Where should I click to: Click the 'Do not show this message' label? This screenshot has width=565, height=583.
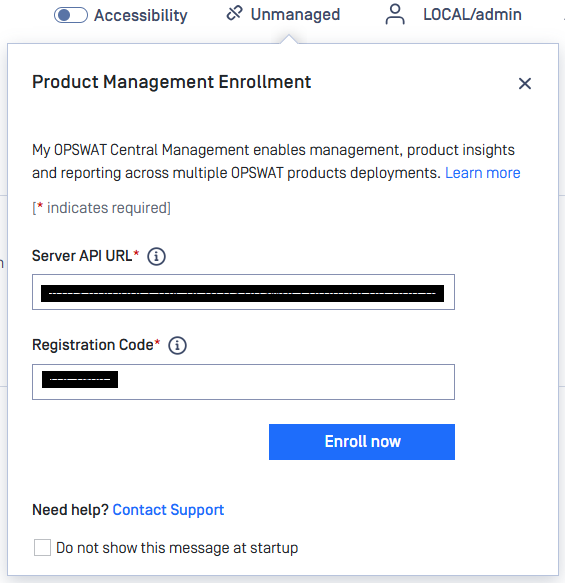click(177, 548)
